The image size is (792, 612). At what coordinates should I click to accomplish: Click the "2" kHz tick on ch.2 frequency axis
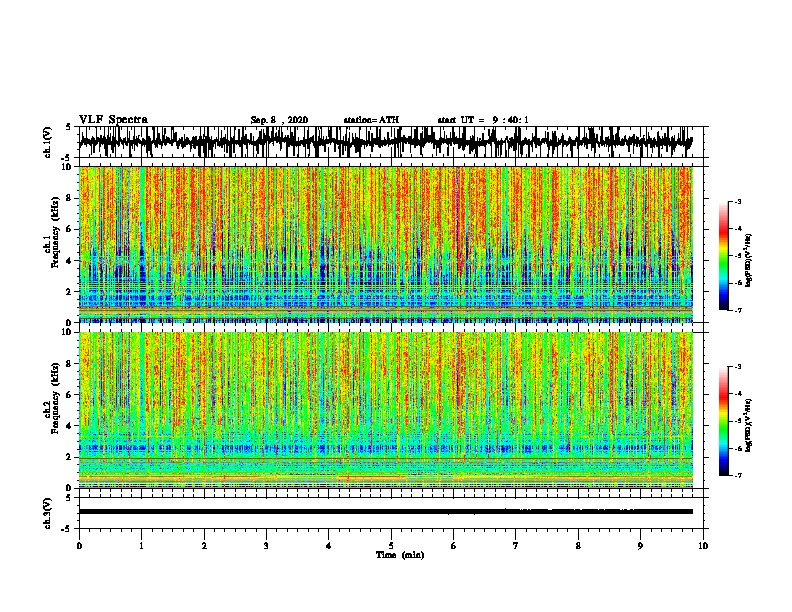click(70, 457)
